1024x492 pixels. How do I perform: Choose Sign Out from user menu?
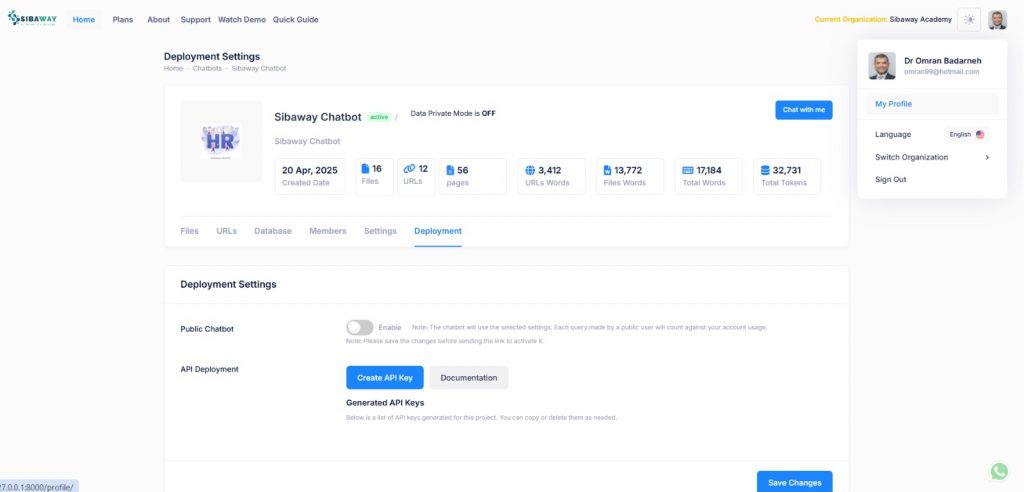click(891, 180)
